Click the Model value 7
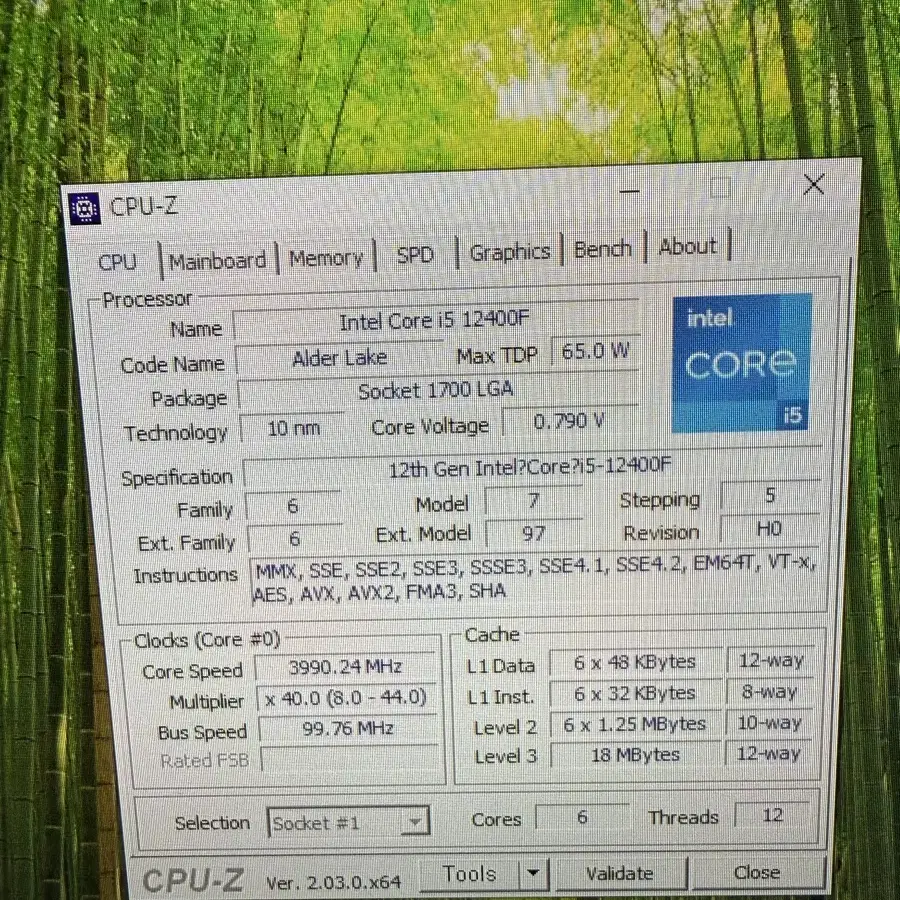Screen dimensions: 900x900 (533, 501)
